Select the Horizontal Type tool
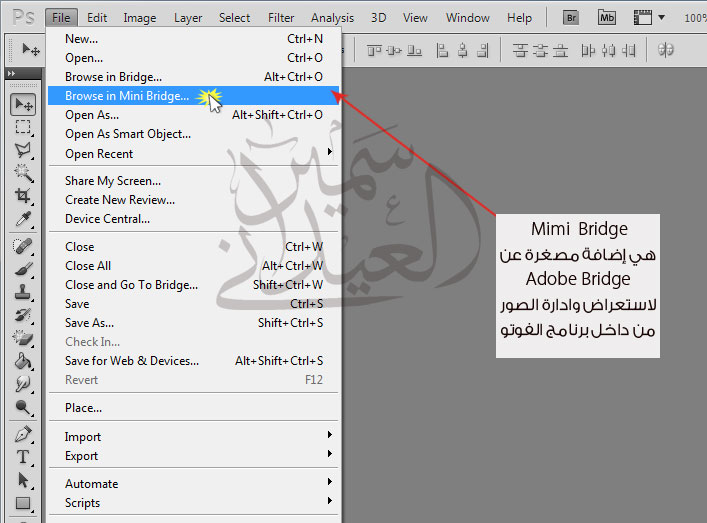The width and height of the screenshot is (707, 523). point(23,457)
